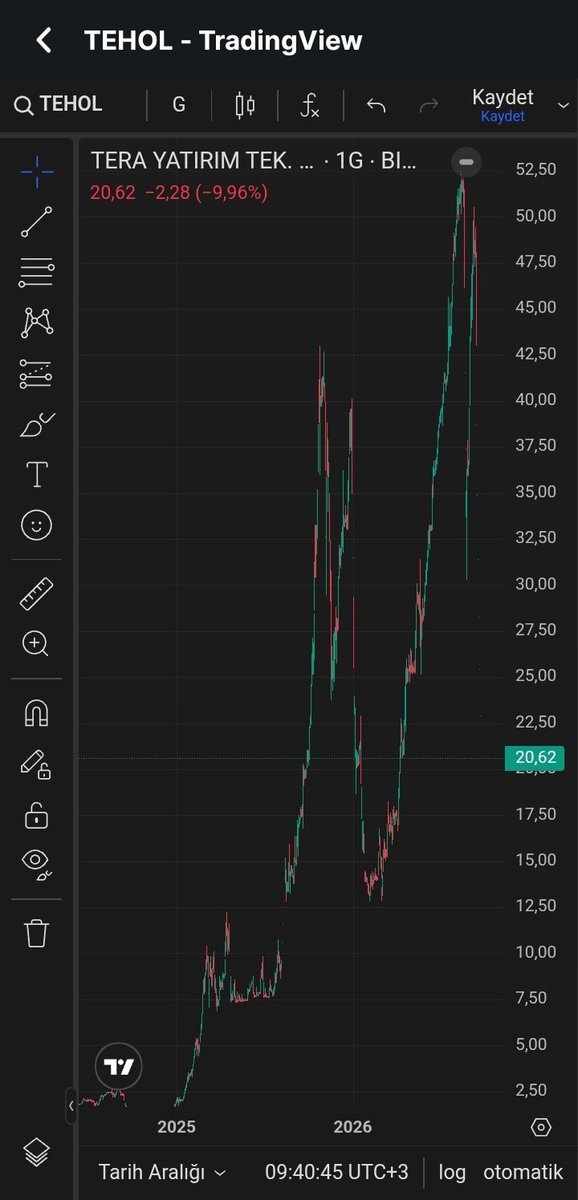Open the candlestick chart type selector
The height and width of the screenshot is (1200, 578).
(x=245, y=104)
